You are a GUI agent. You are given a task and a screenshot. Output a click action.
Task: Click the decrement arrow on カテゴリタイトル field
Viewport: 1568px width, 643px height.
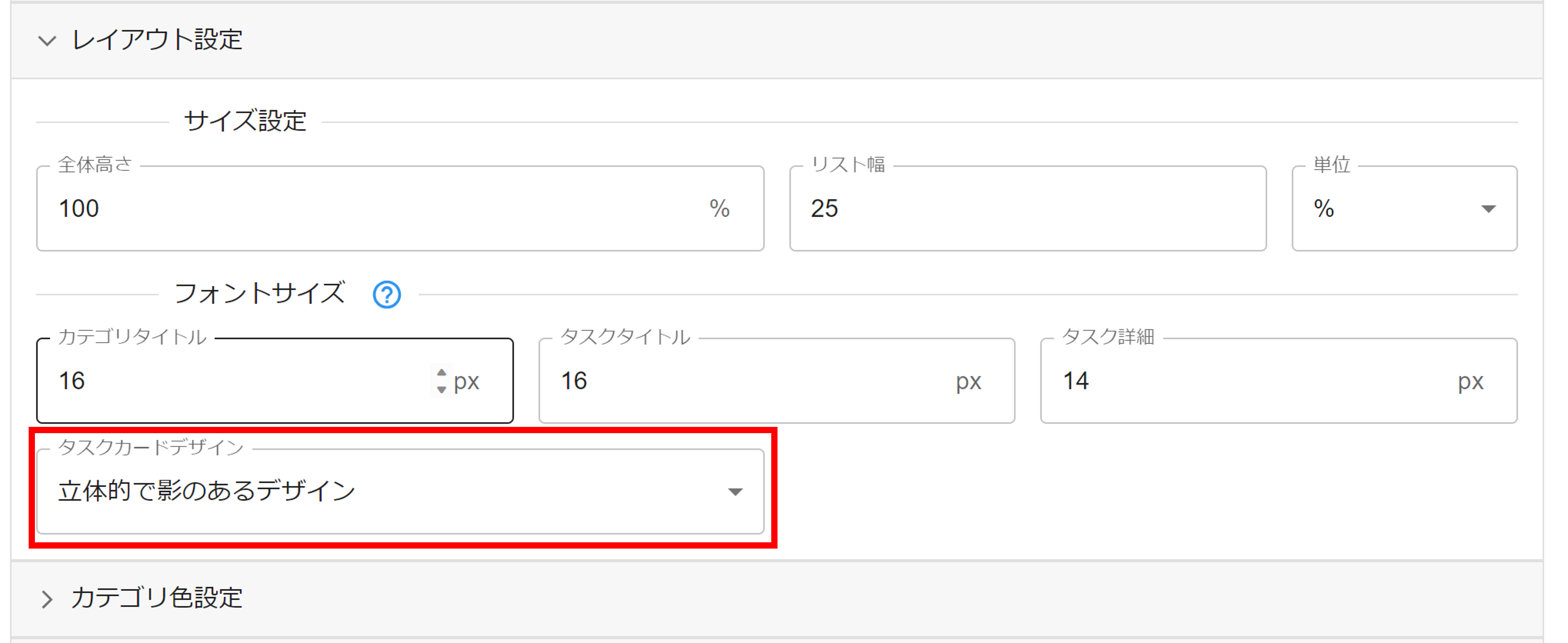click(441, 388)
